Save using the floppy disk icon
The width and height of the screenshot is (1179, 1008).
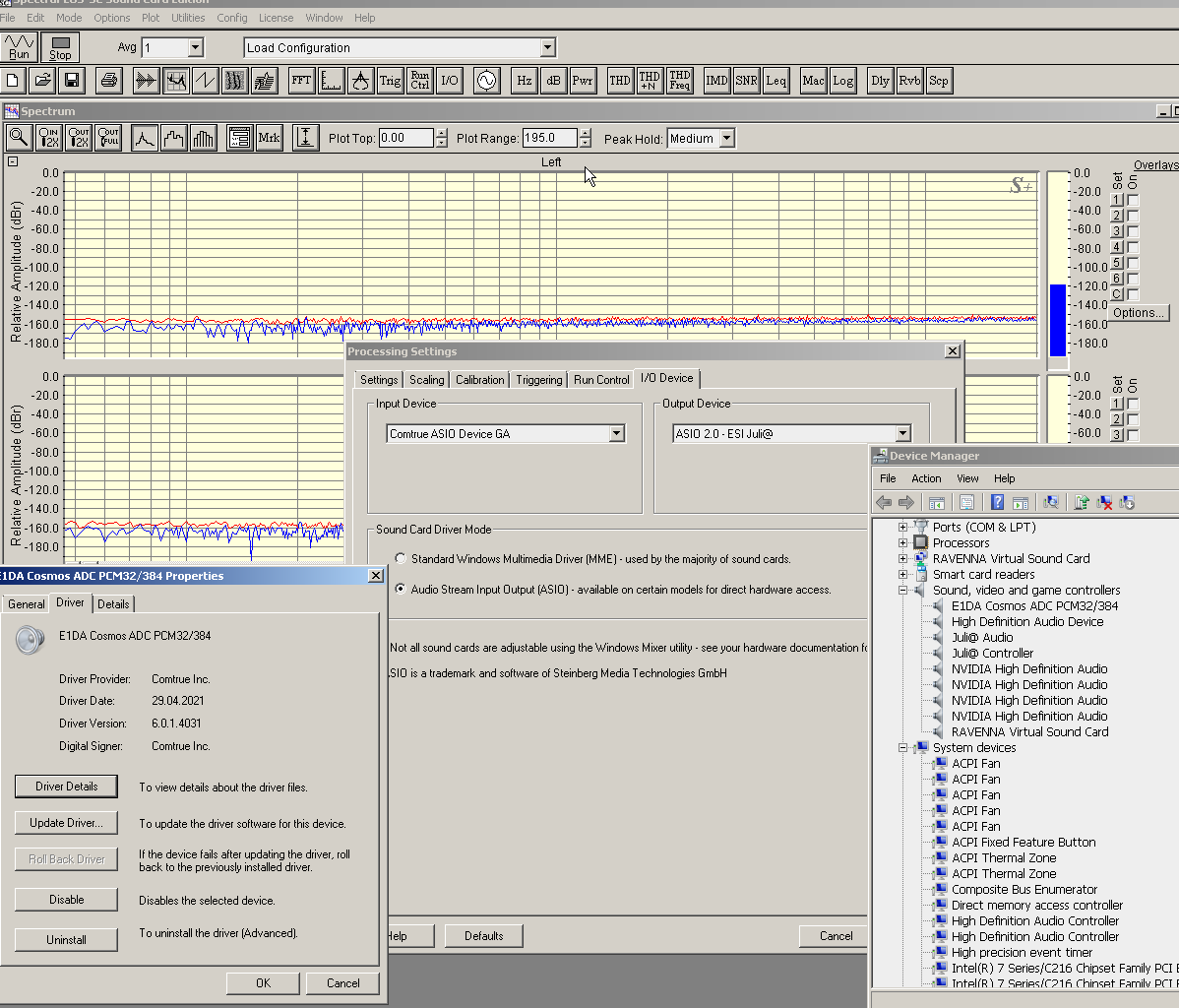coord(72,81)
